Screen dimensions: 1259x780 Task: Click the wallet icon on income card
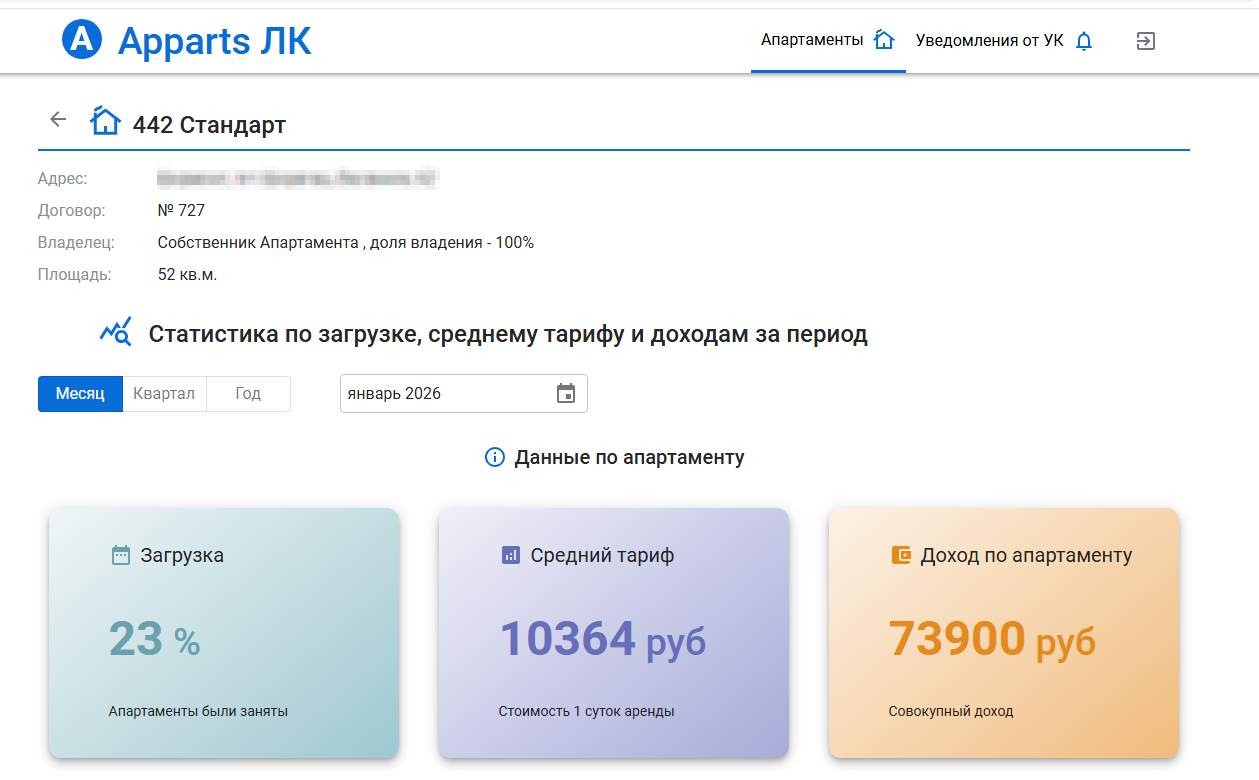(901, 555)
